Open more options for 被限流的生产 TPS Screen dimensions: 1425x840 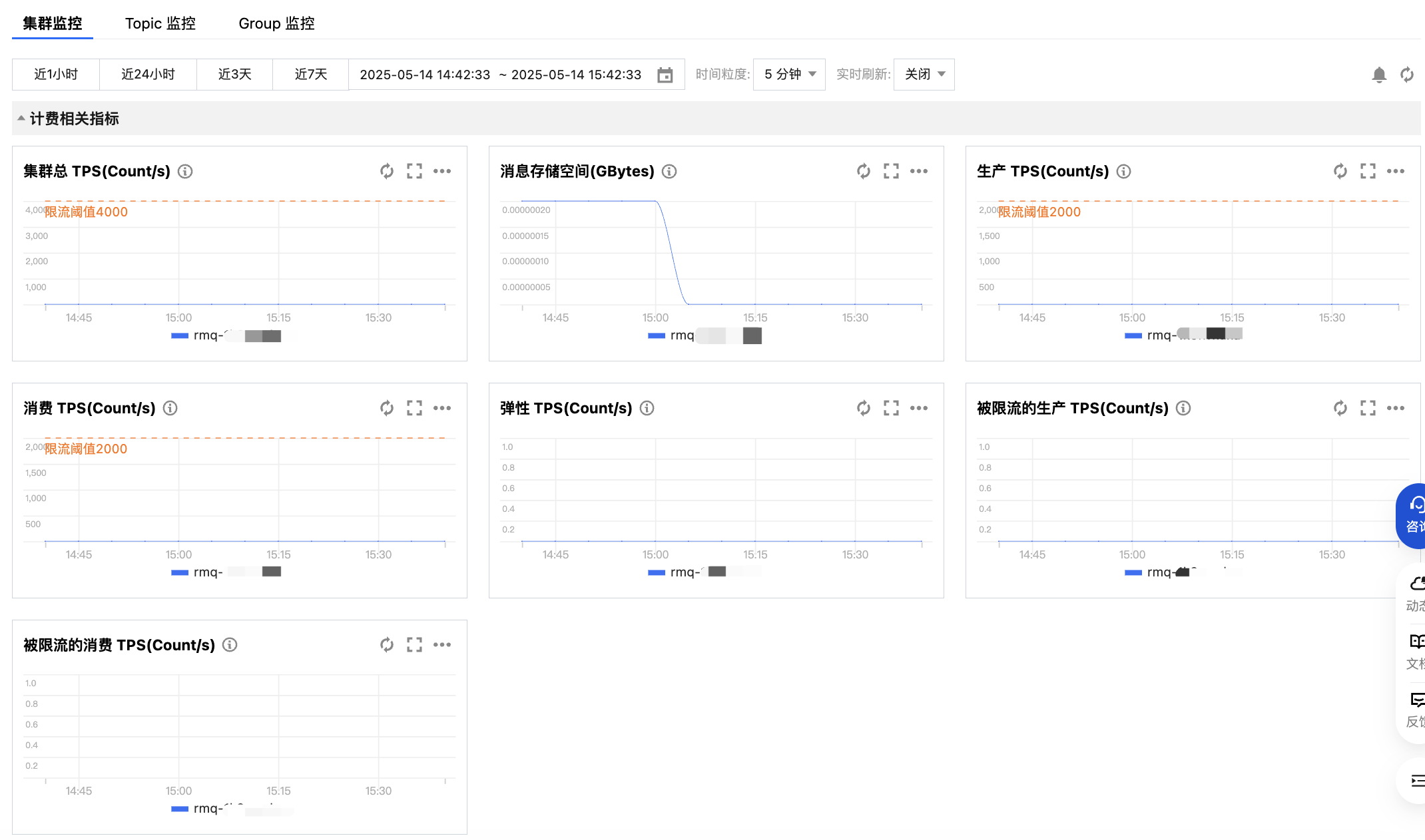(x=1396, y=408)
